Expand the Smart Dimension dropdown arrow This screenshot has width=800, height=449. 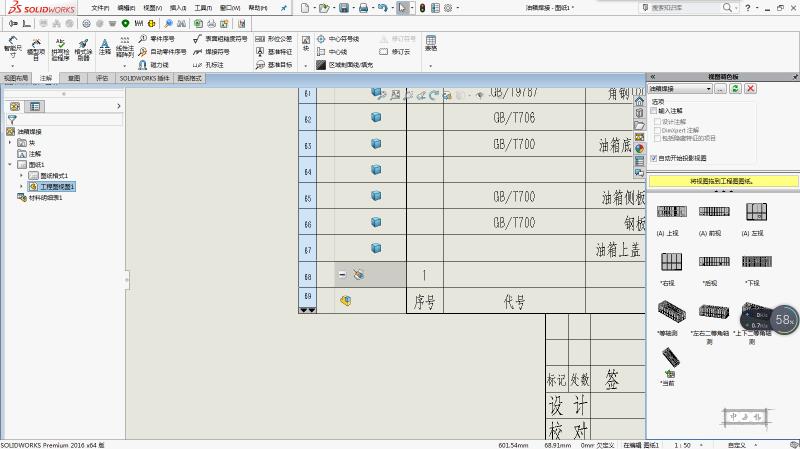(13, 66)
